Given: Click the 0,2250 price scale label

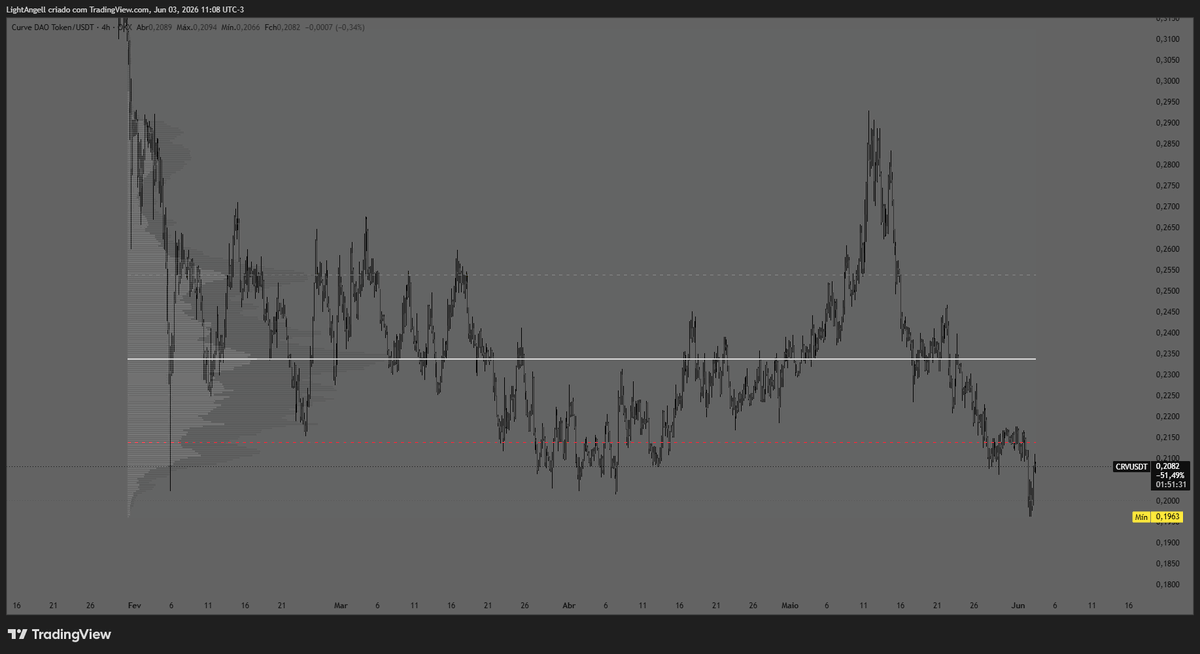Looking at the screenshot, I should coord(1166,396).
